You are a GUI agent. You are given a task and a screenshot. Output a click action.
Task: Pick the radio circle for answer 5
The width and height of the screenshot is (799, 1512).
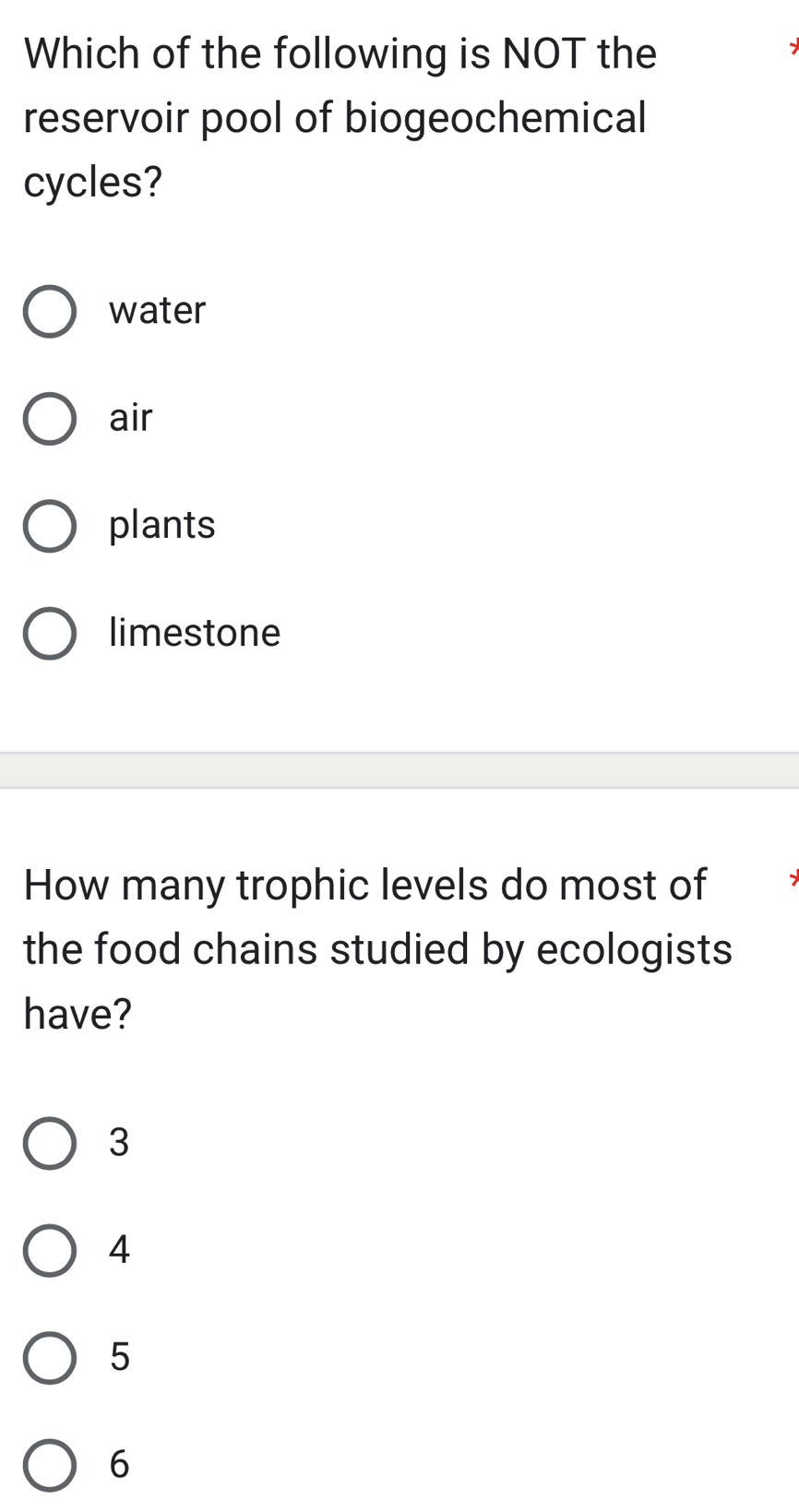coord(49,1358)
